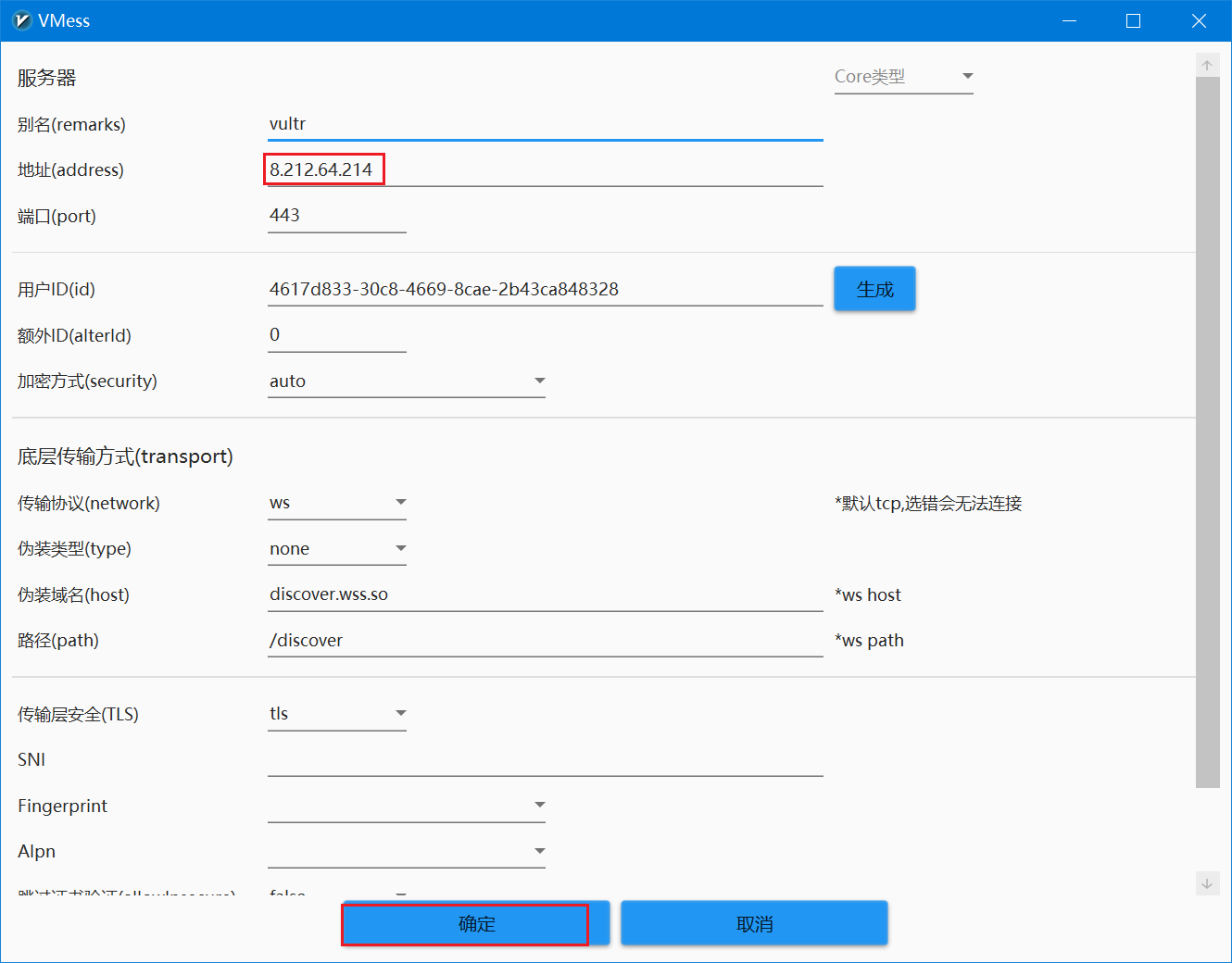Click the port field showing 443

(x=336, y=215)
